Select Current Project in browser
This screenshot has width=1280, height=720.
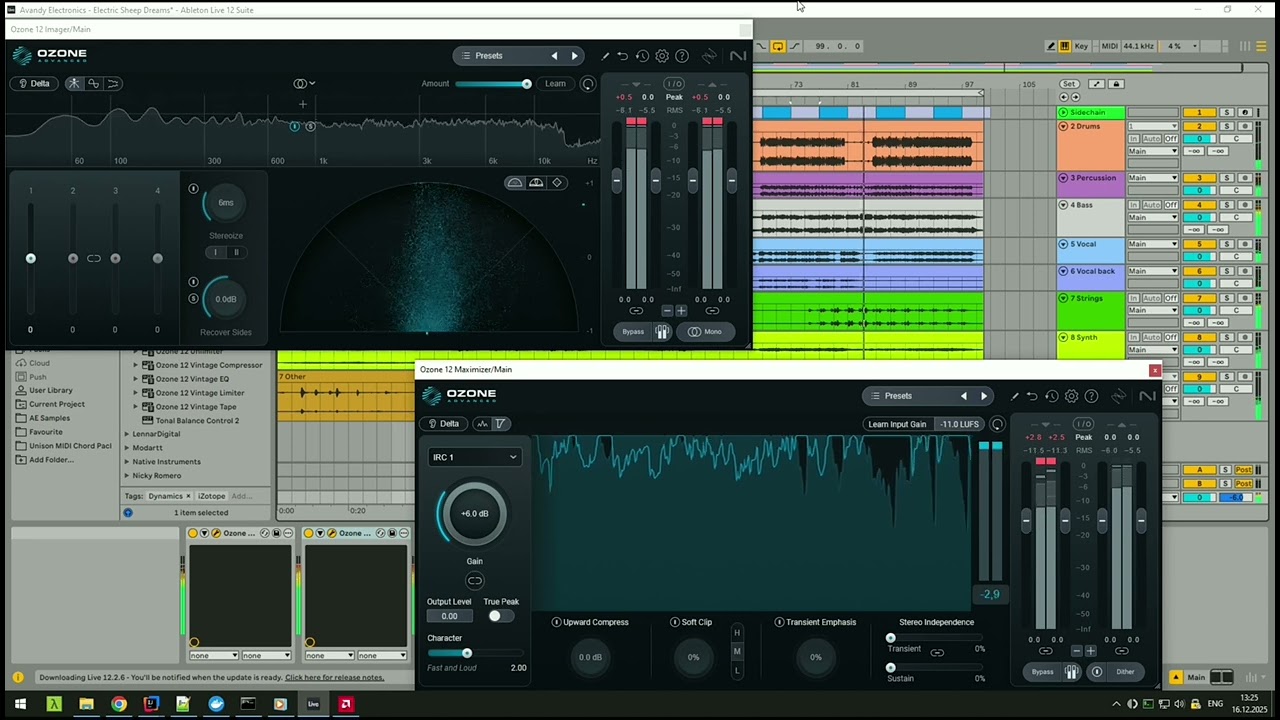click(56, 404)
